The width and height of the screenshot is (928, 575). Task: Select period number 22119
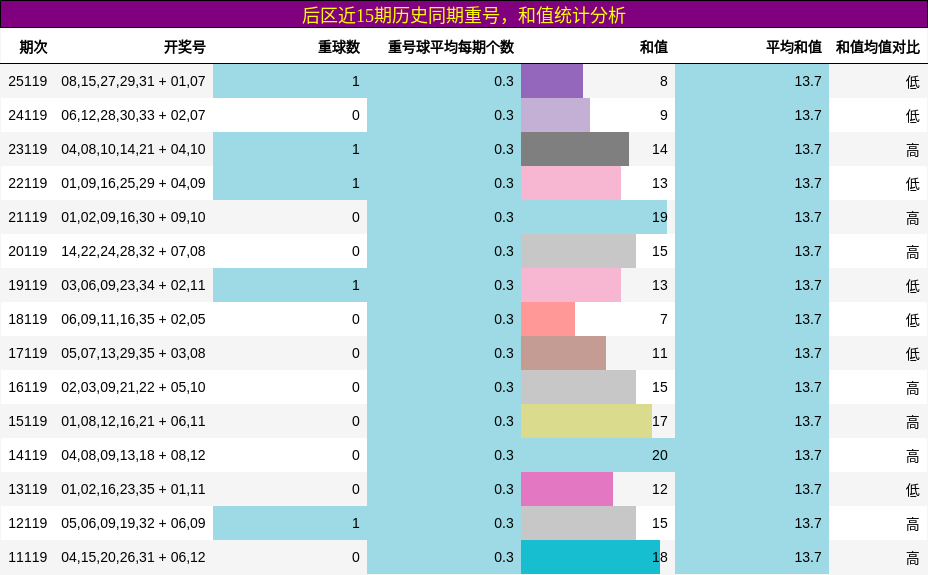point(28,183)
